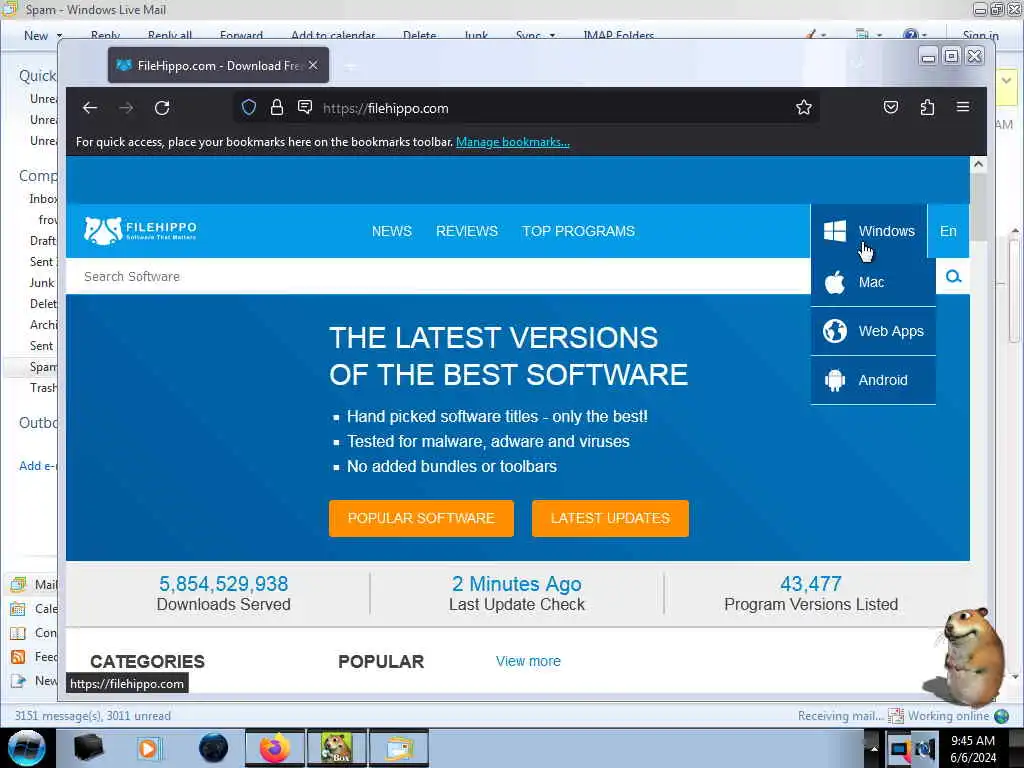Click LATEST UPDATES button
This screenshot has width=1024, height=768.
pos(610,519)
